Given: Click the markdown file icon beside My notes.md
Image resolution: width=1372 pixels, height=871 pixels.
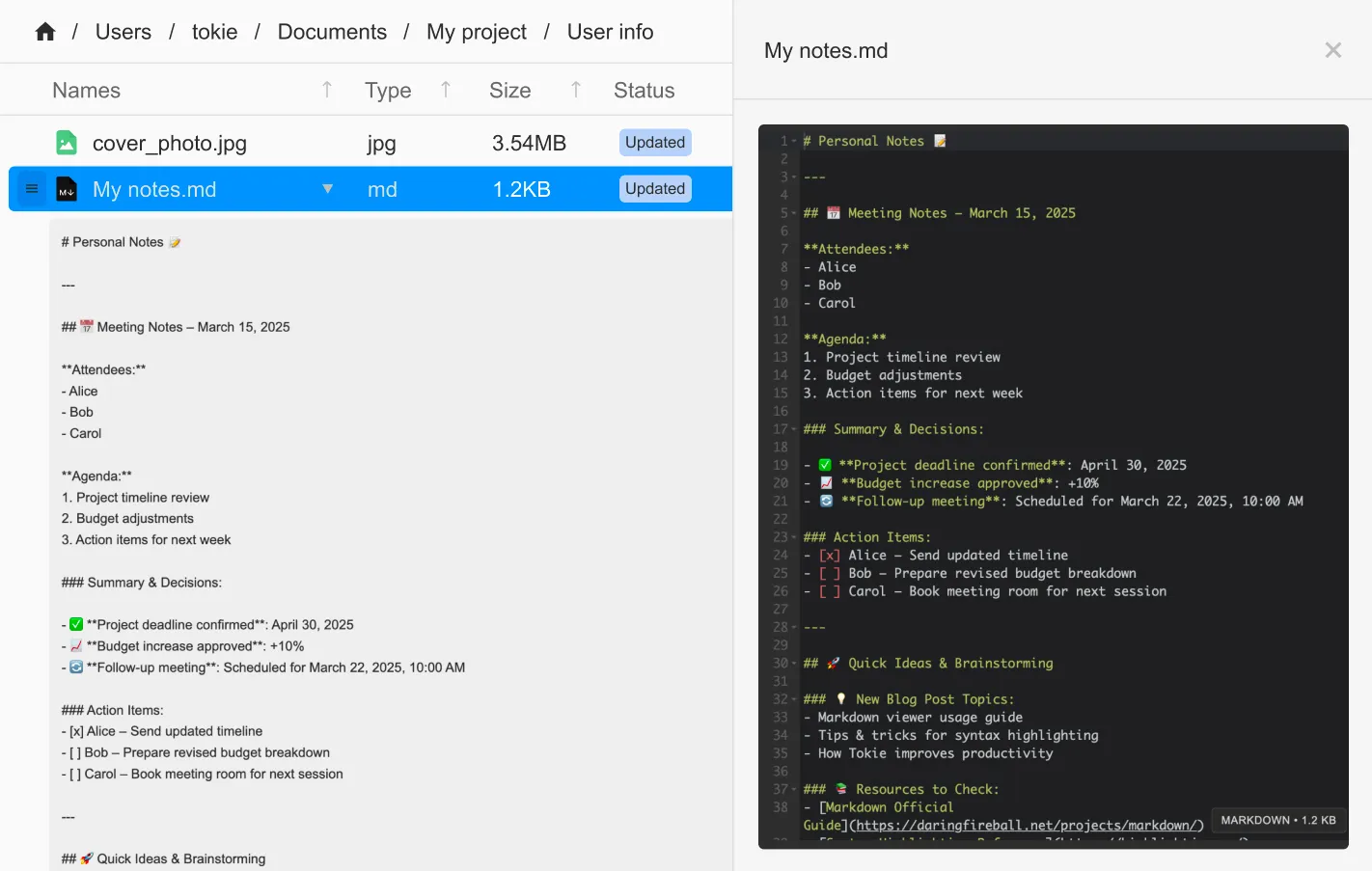Looking at the screenshot, I should (66, 190).
